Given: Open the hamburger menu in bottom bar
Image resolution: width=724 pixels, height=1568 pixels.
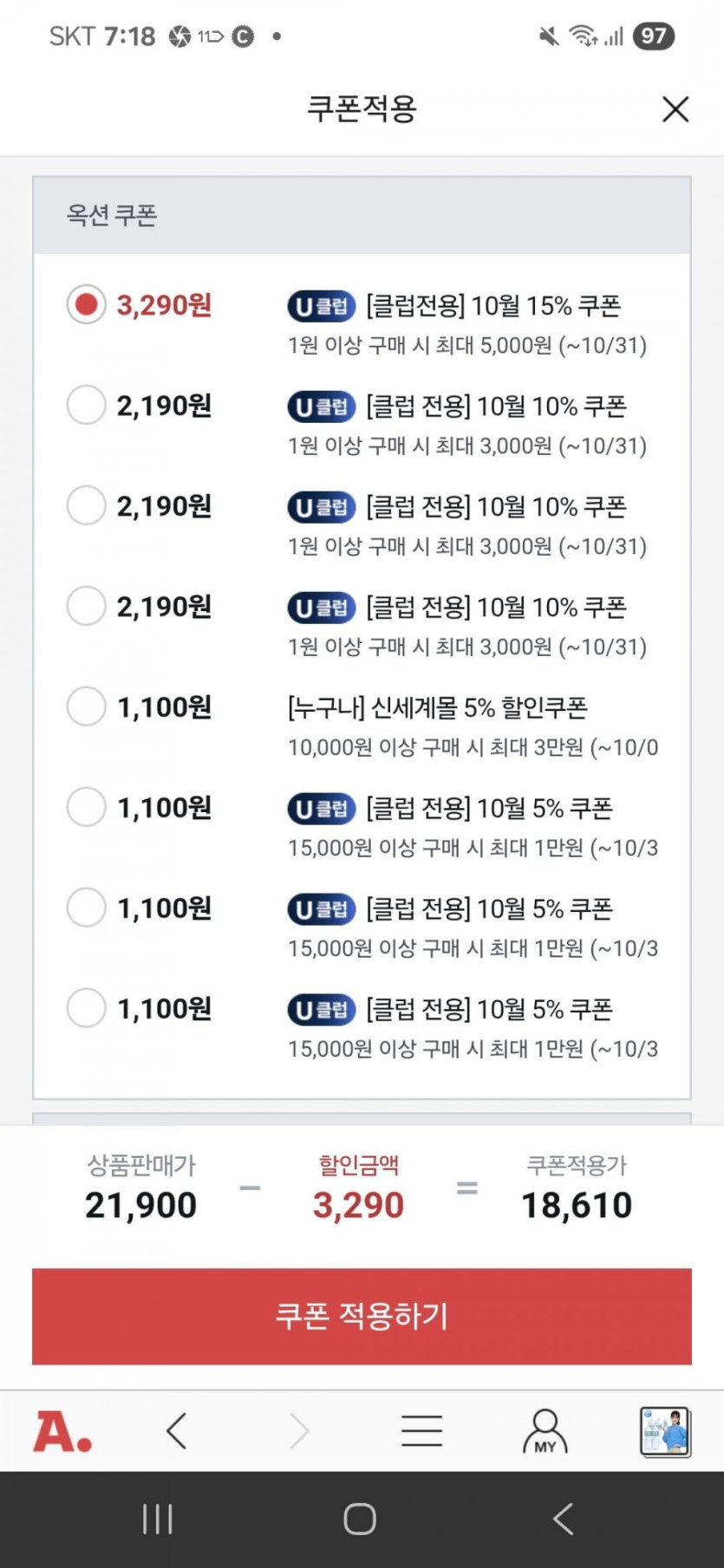Looking at the screenshot, I should [422, 1431].
